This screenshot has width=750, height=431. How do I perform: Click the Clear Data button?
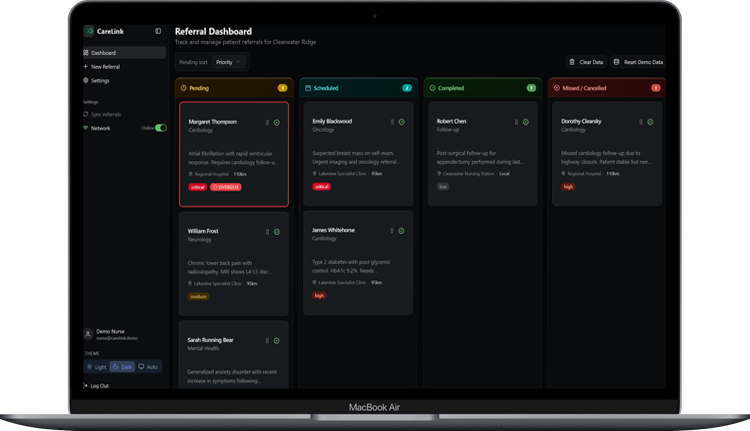(x=586, y=62)
